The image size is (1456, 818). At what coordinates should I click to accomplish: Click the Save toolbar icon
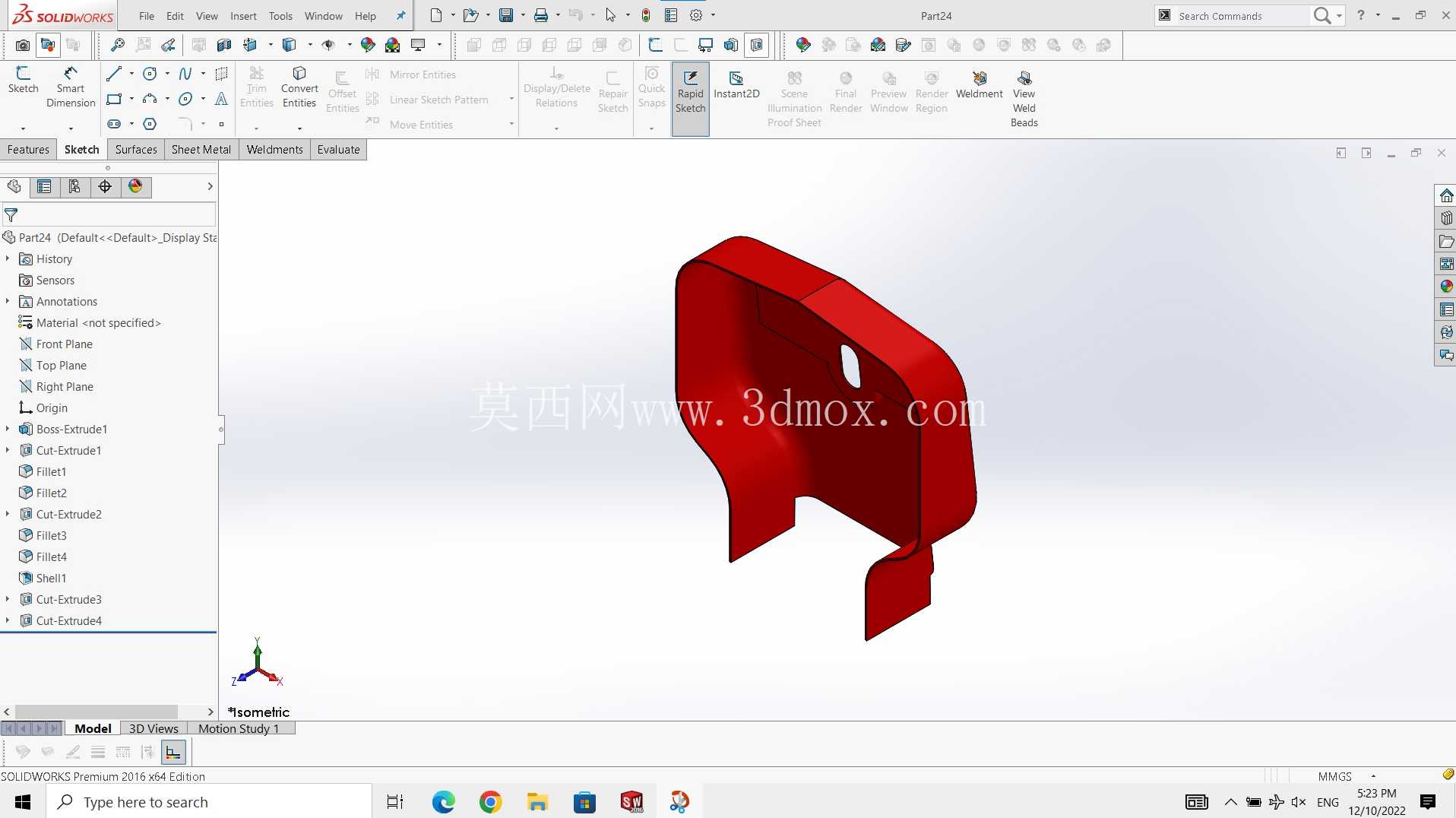[506, 15]
